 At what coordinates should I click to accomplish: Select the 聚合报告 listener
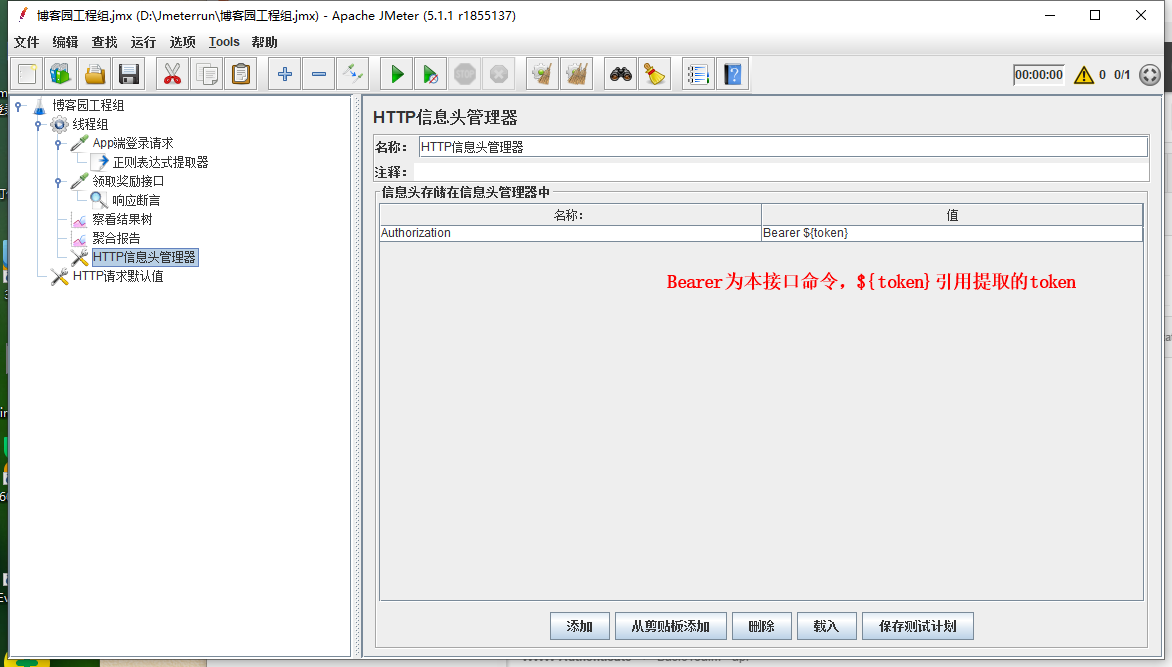click(x=116, y=239)
